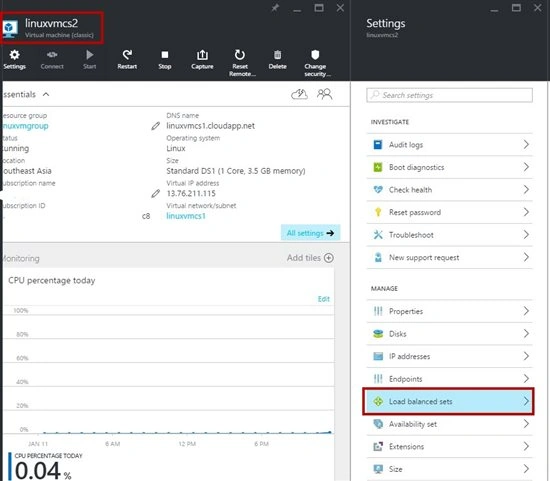This screenshot has width=550, height=481.
Task: Expand IP addresses chevron
Action: click(x=526, y=356)
